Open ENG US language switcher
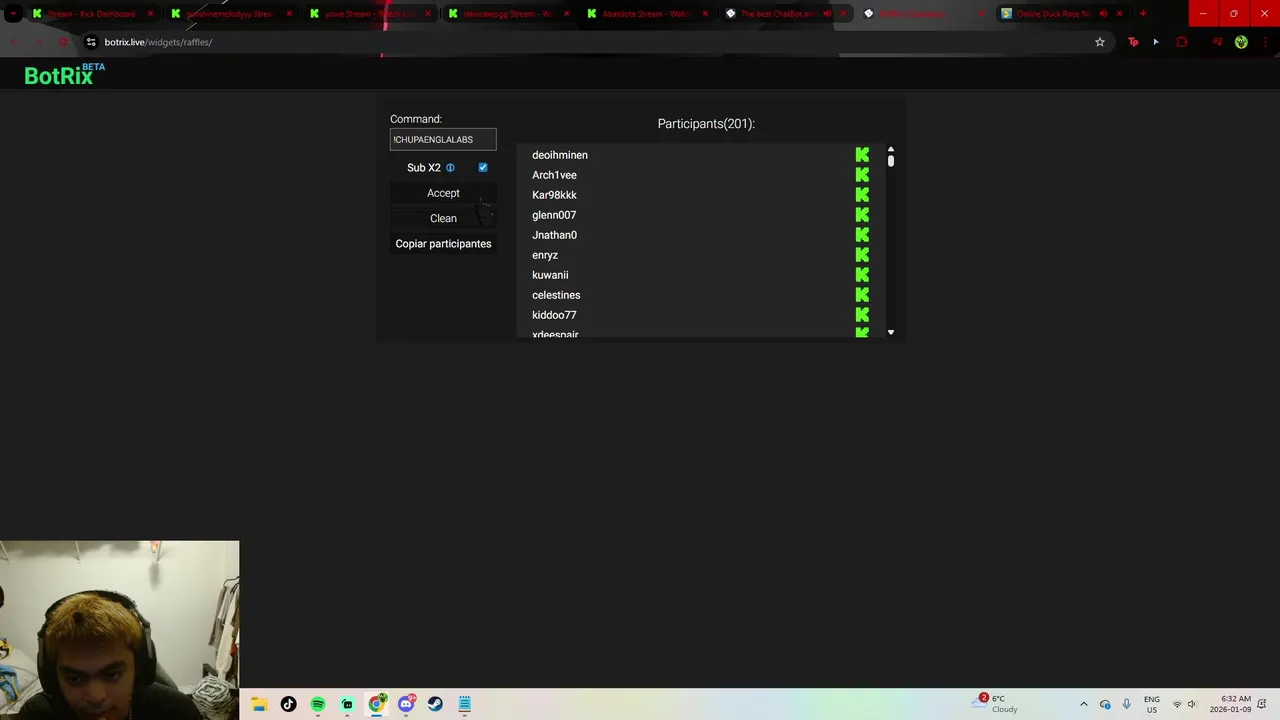 1151,704
